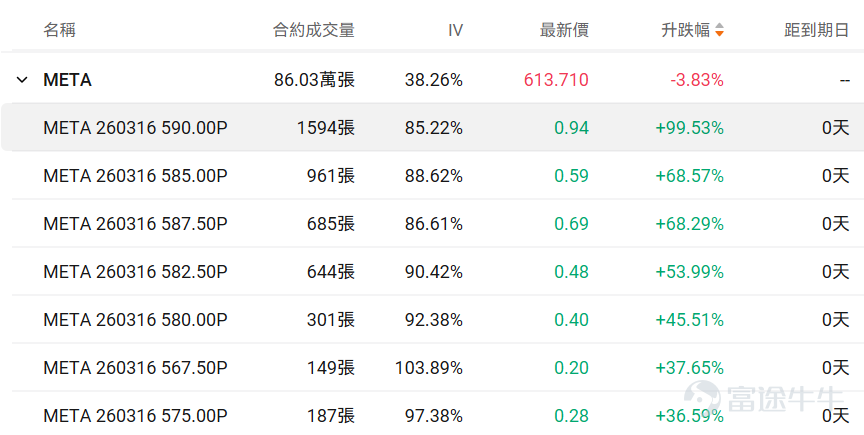The image size is (864, 435).
Task: Click change value +53.99%
Action: (689, 272)
